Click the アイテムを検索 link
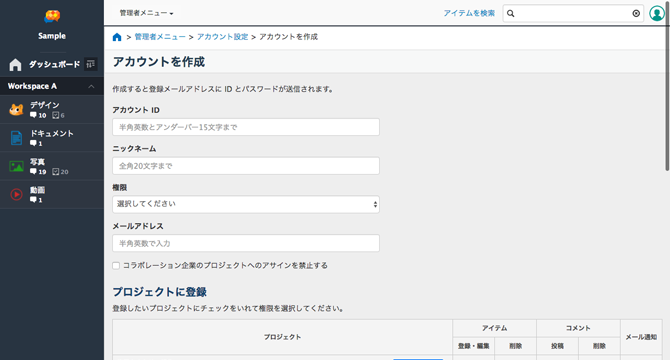 (469, 13)
